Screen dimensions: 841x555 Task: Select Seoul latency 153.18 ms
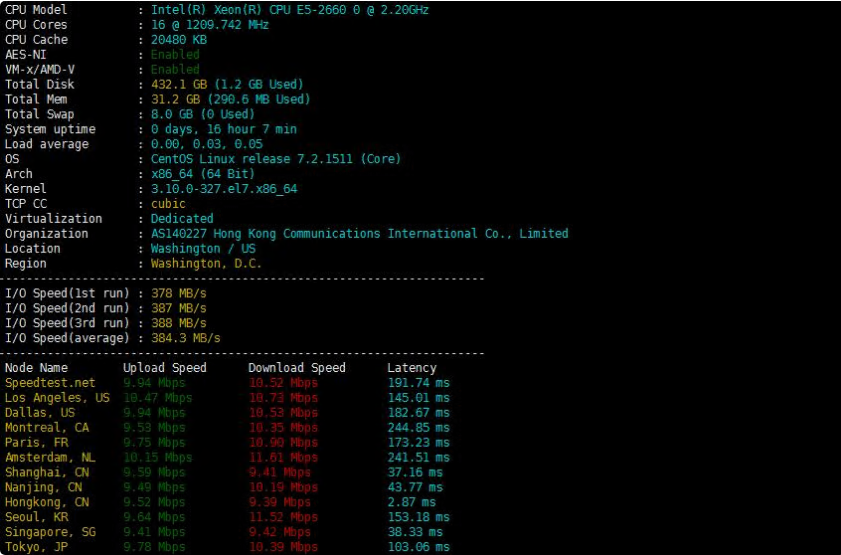point(418,517)
